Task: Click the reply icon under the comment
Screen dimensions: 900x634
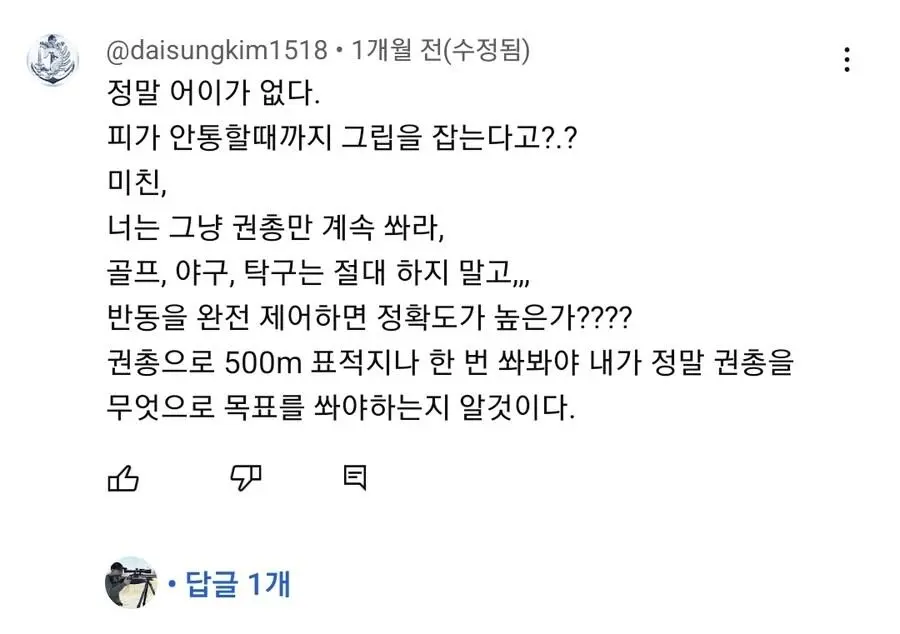Action: (x=354, y=478)
